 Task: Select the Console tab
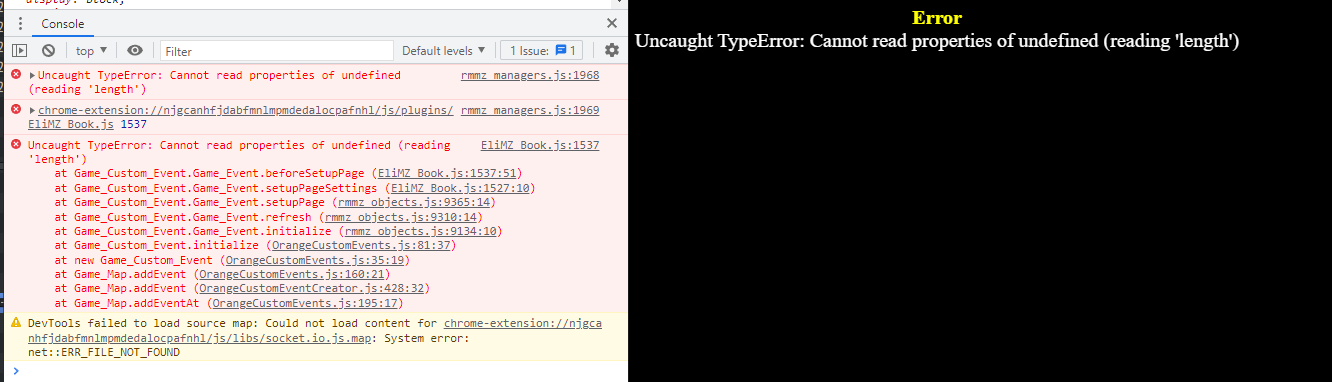click(63, 24)
